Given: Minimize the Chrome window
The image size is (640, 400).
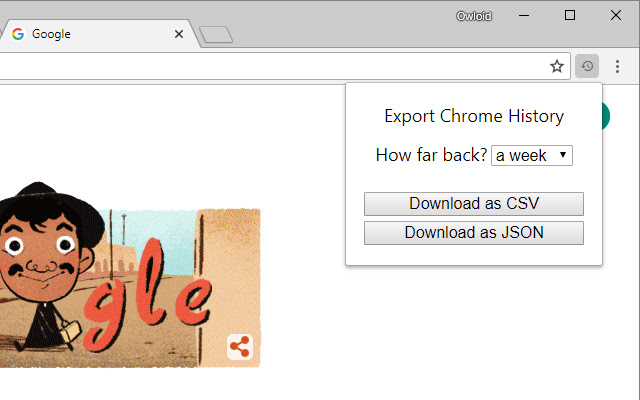Looking at the screenshot, I should click(524, 16).
